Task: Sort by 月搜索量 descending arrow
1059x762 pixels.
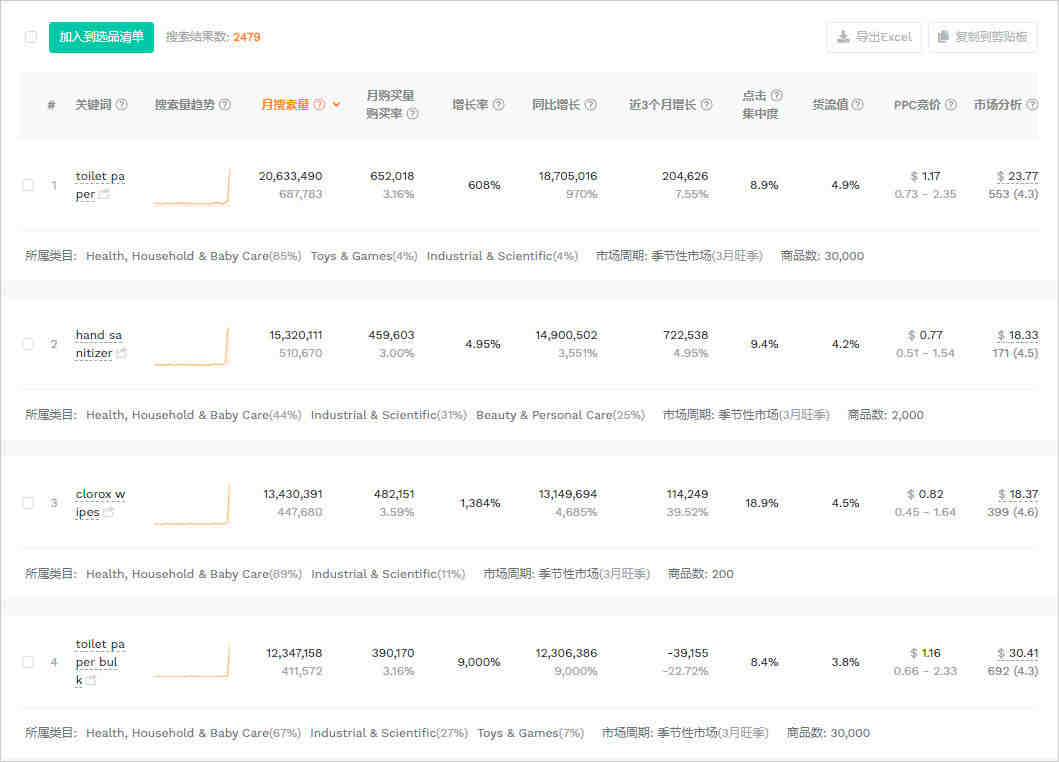Action: (x=337, y=105)
